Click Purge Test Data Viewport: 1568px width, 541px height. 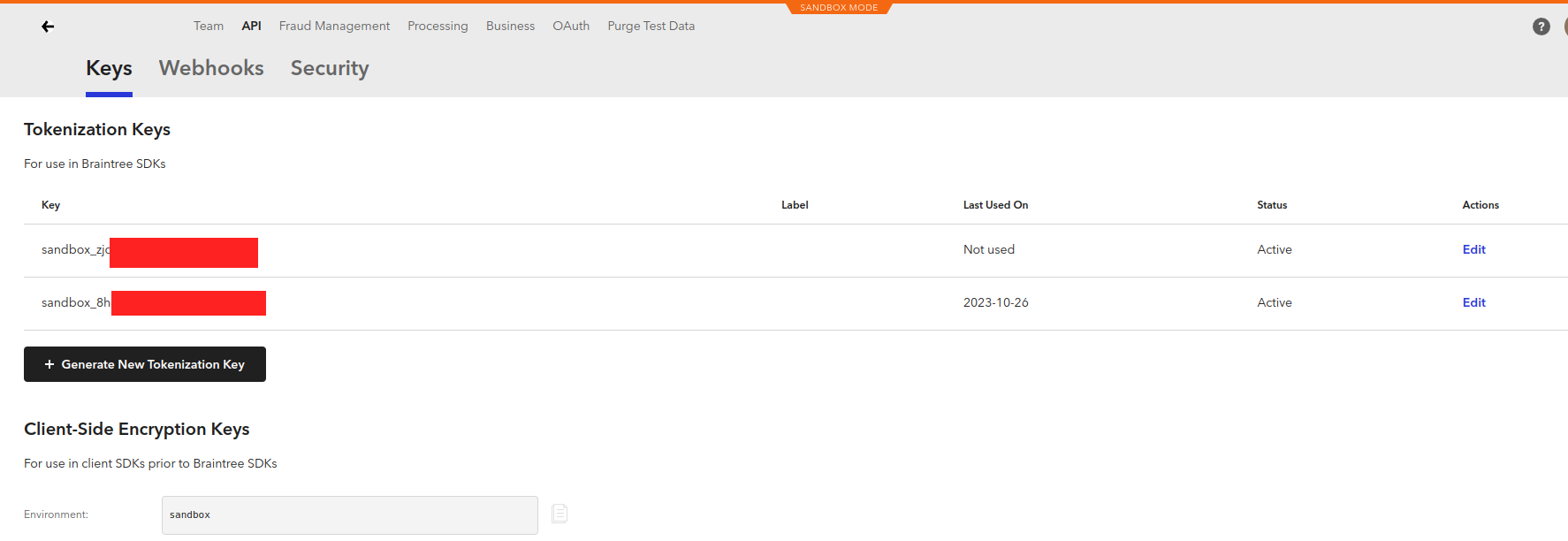click(651, 26)
